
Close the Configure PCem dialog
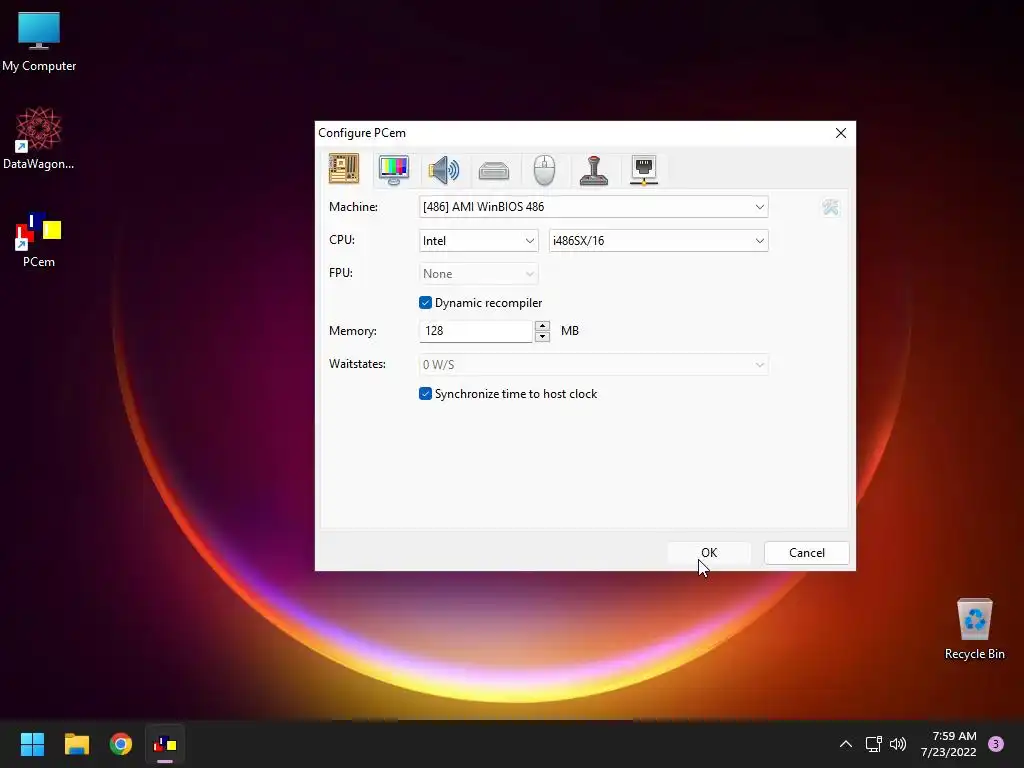[x=840, y=133]
